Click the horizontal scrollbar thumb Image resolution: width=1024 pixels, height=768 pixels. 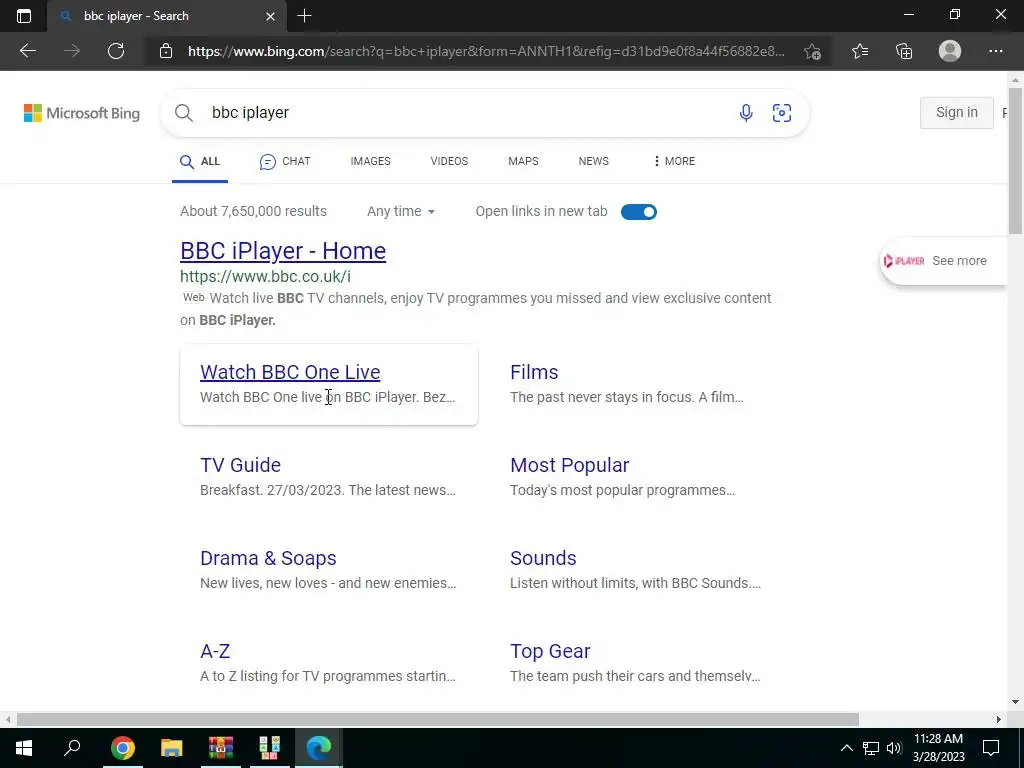438,719
